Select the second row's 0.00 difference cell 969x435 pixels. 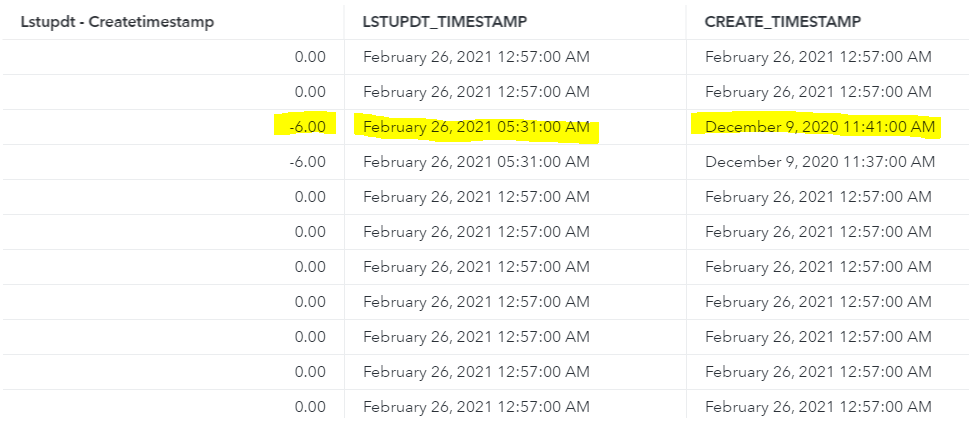point(310,92)
